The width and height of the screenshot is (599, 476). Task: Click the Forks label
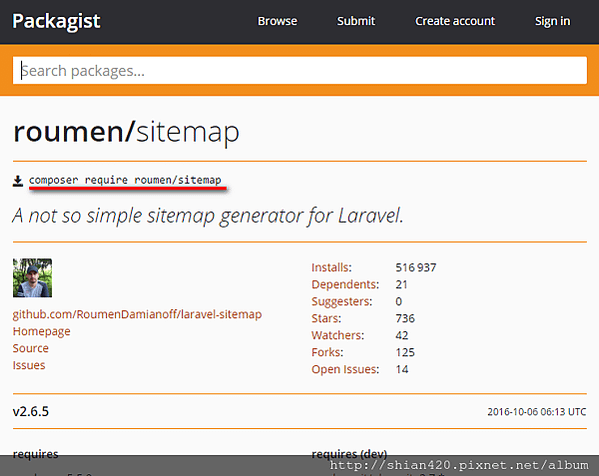point(327,352)
